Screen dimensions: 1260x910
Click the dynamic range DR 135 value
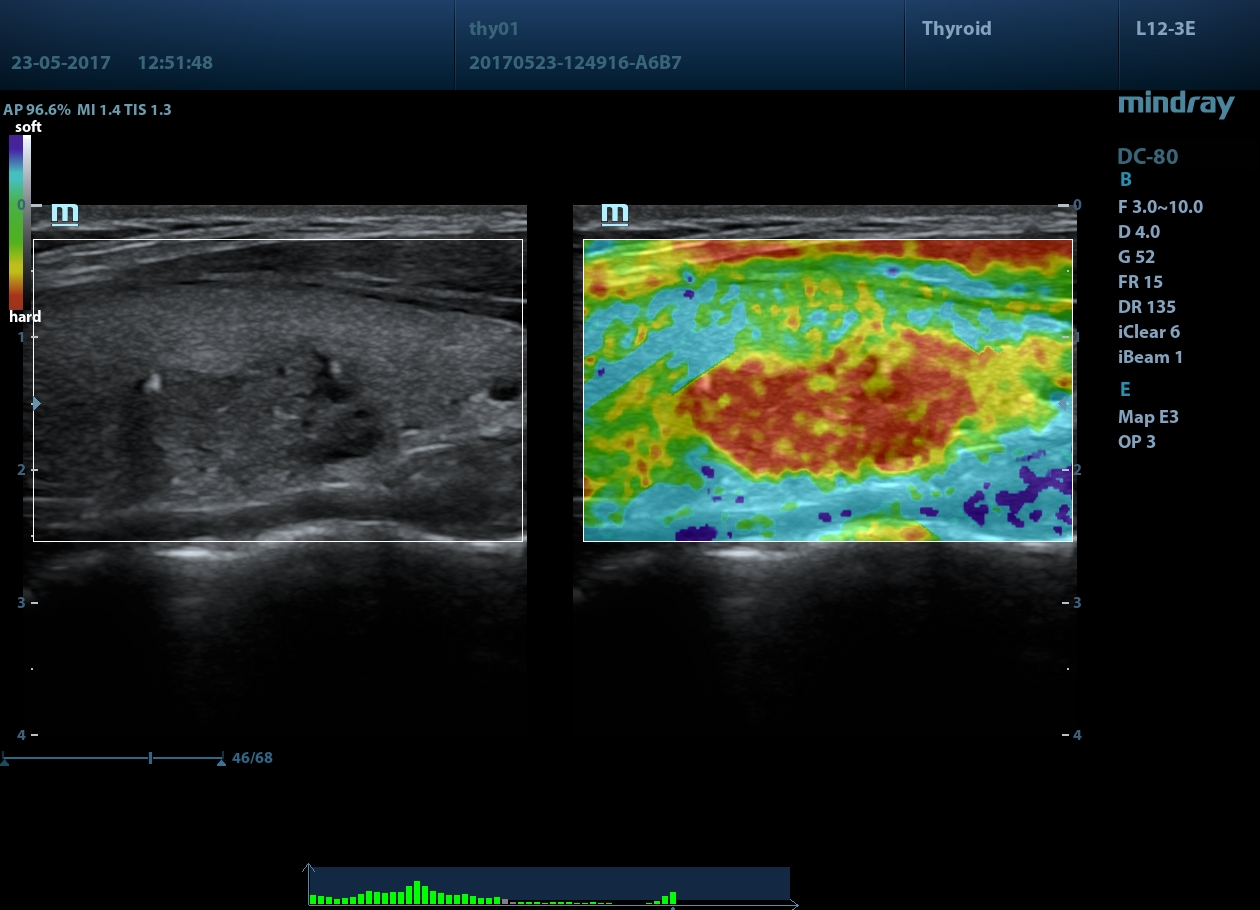[x=1147, y=307]
